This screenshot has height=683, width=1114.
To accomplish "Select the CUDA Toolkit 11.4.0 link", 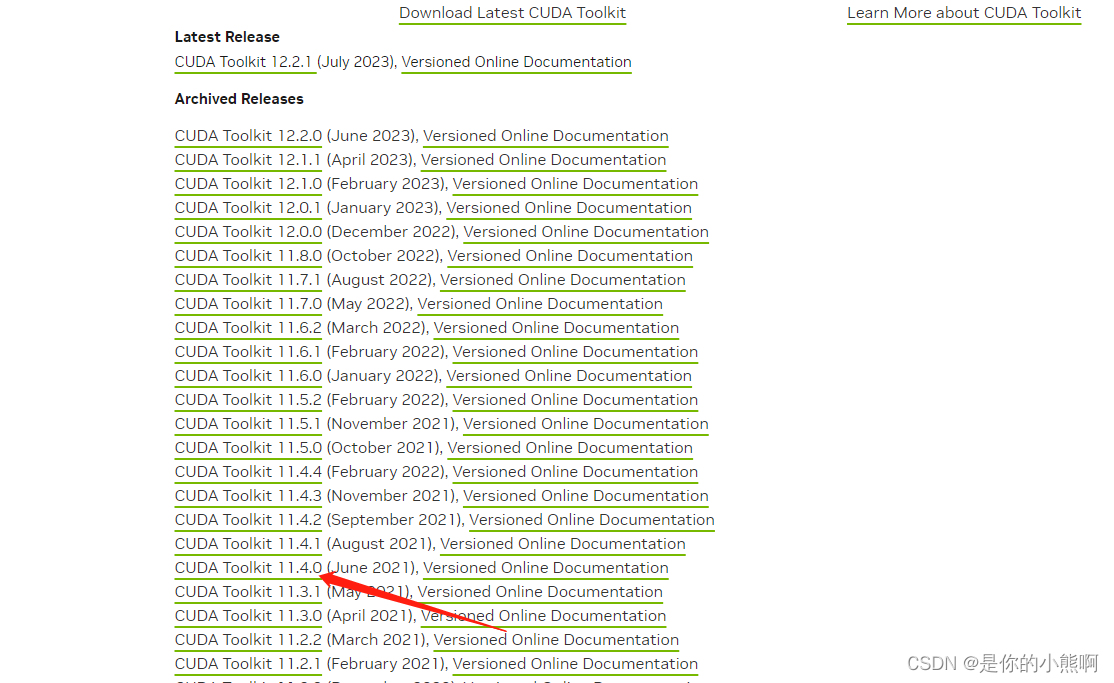I will coord(248,568).
